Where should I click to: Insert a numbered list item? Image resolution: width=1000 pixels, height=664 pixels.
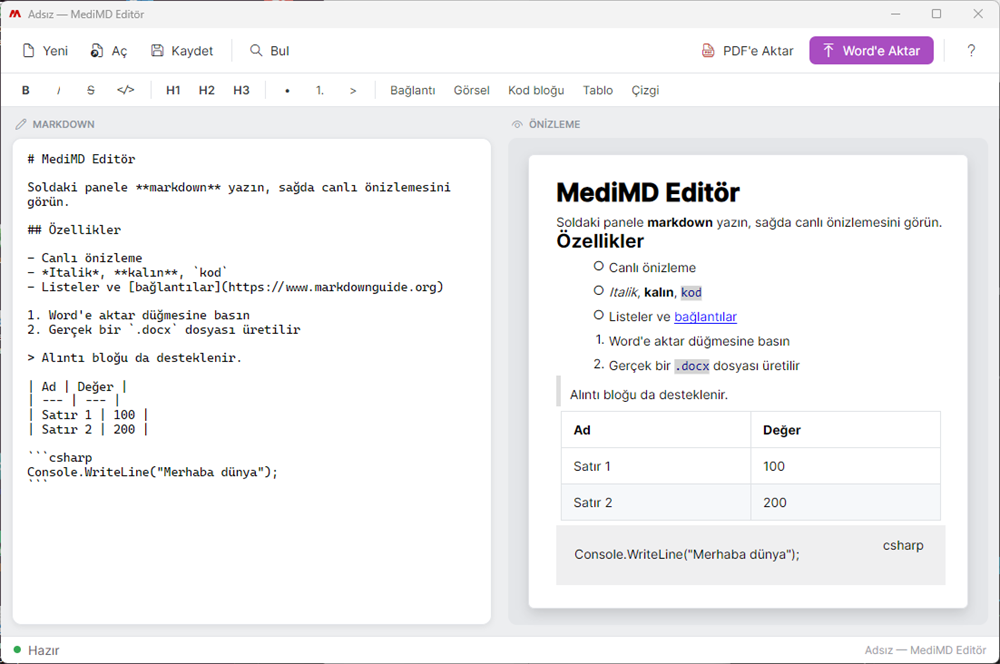[320, 91]
